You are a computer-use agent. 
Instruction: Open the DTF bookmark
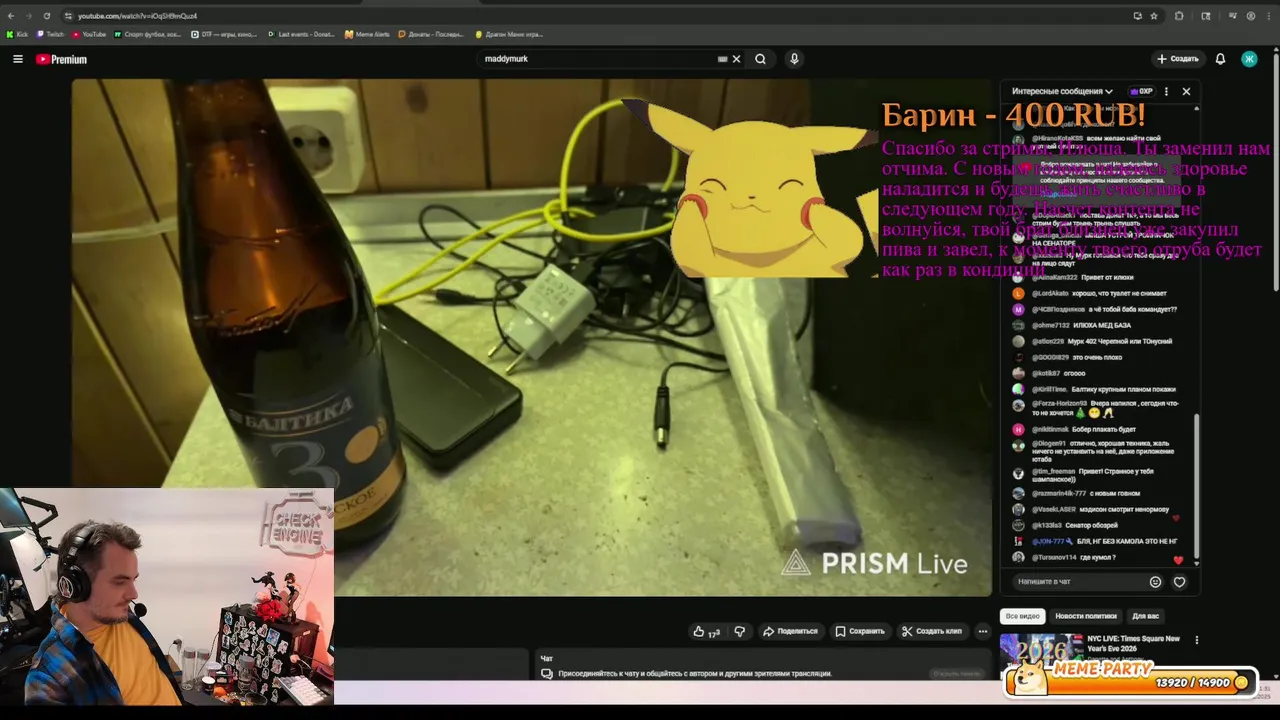224,34
